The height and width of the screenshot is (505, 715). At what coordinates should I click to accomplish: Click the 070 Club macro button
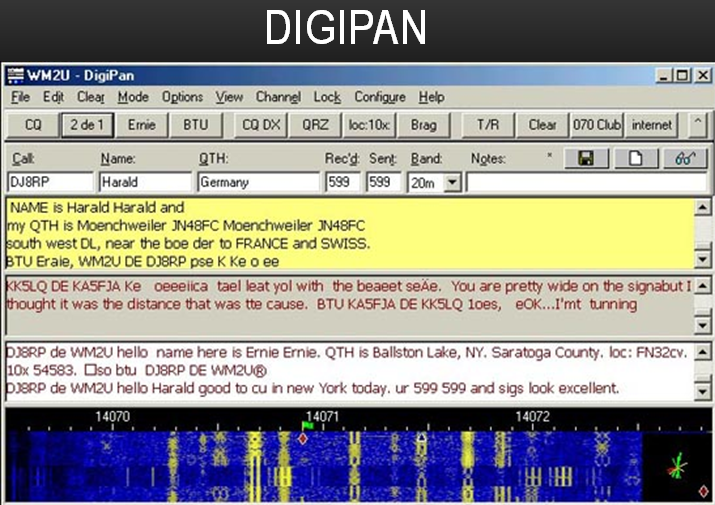click(597, 125)
